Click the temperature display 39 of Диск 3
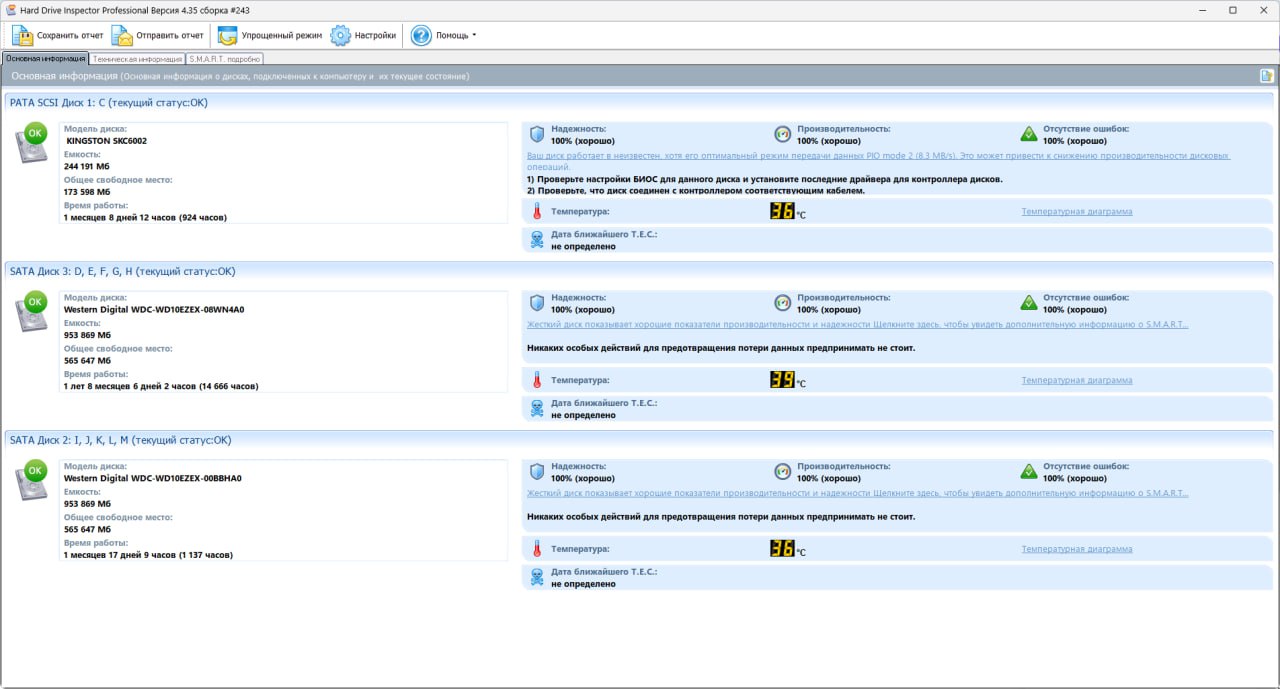The image size is (1280, 689). point(781,380)
